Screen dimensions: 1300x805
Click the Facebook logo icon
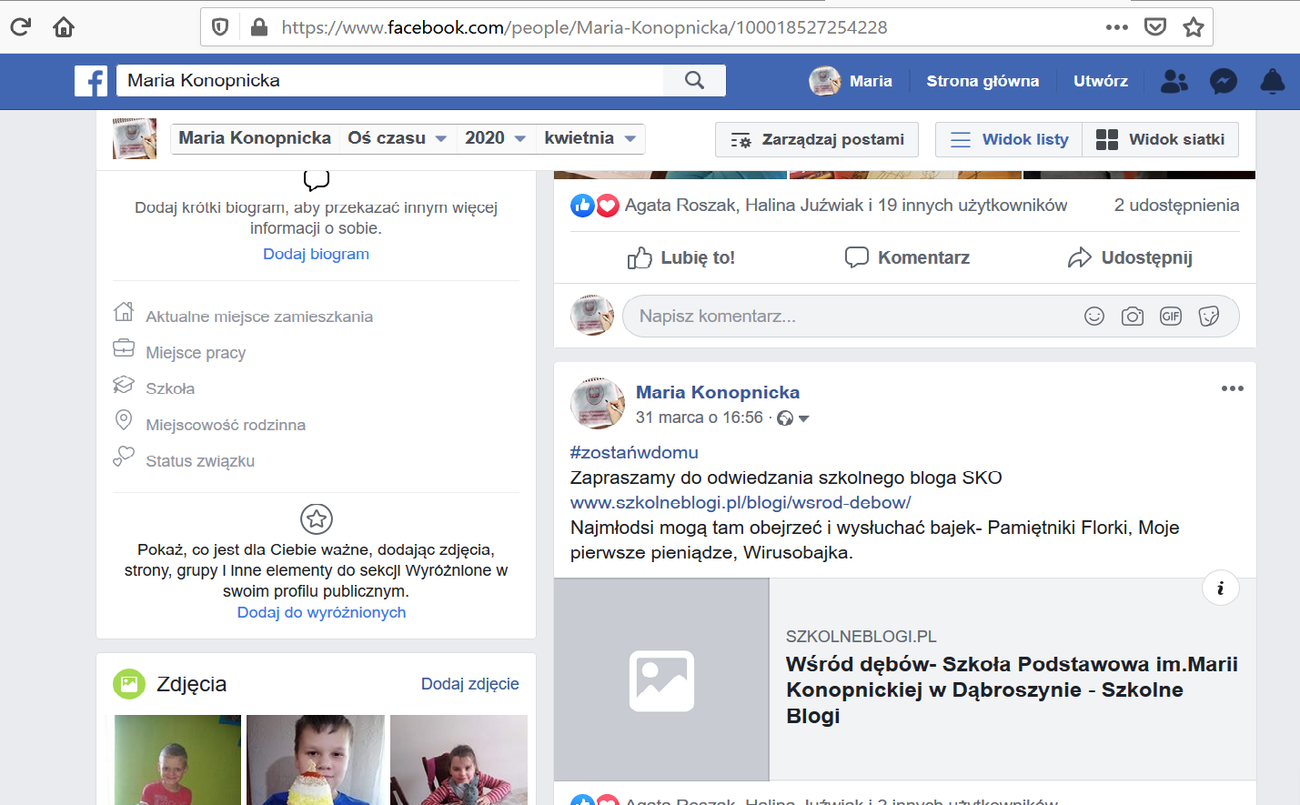tap(91, 81)
